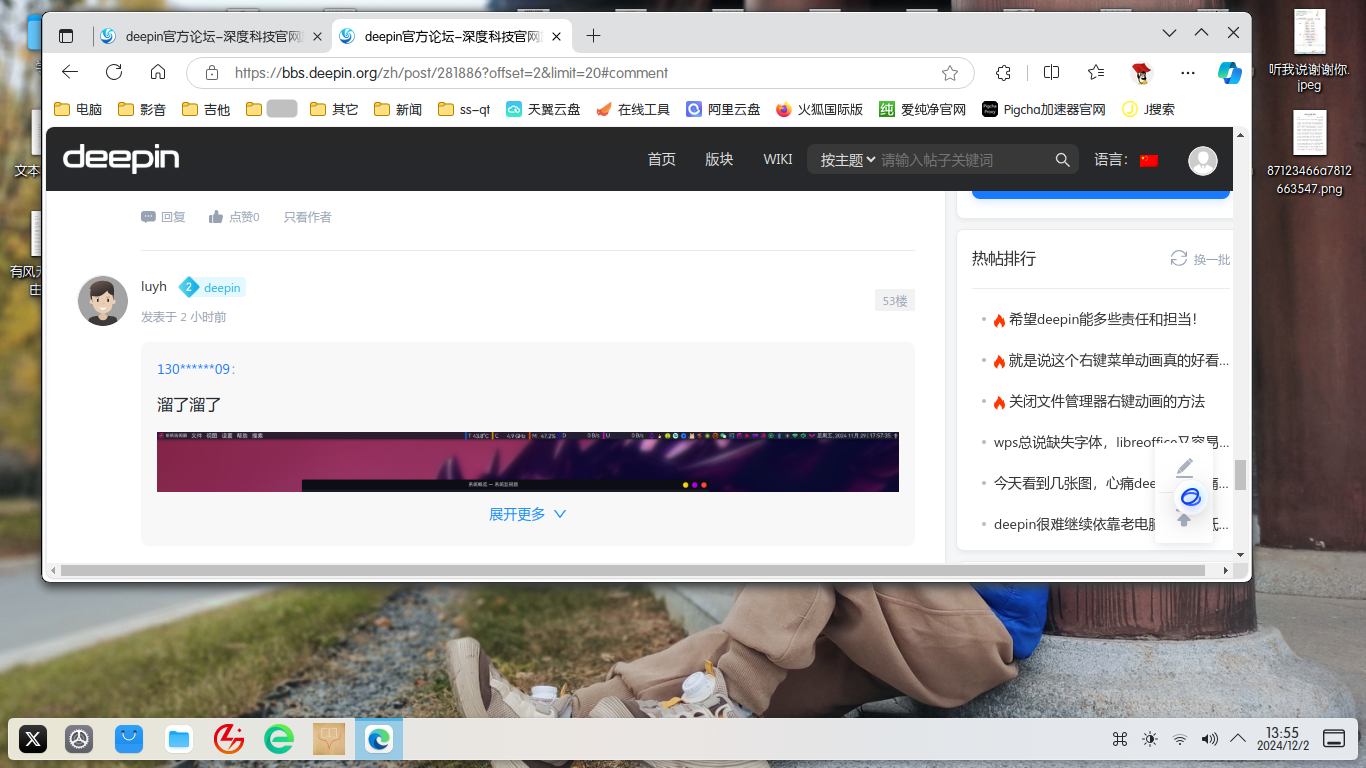Open the Extensions puzzle icon
The image size is (1366, 768).
click(1004, 72)
